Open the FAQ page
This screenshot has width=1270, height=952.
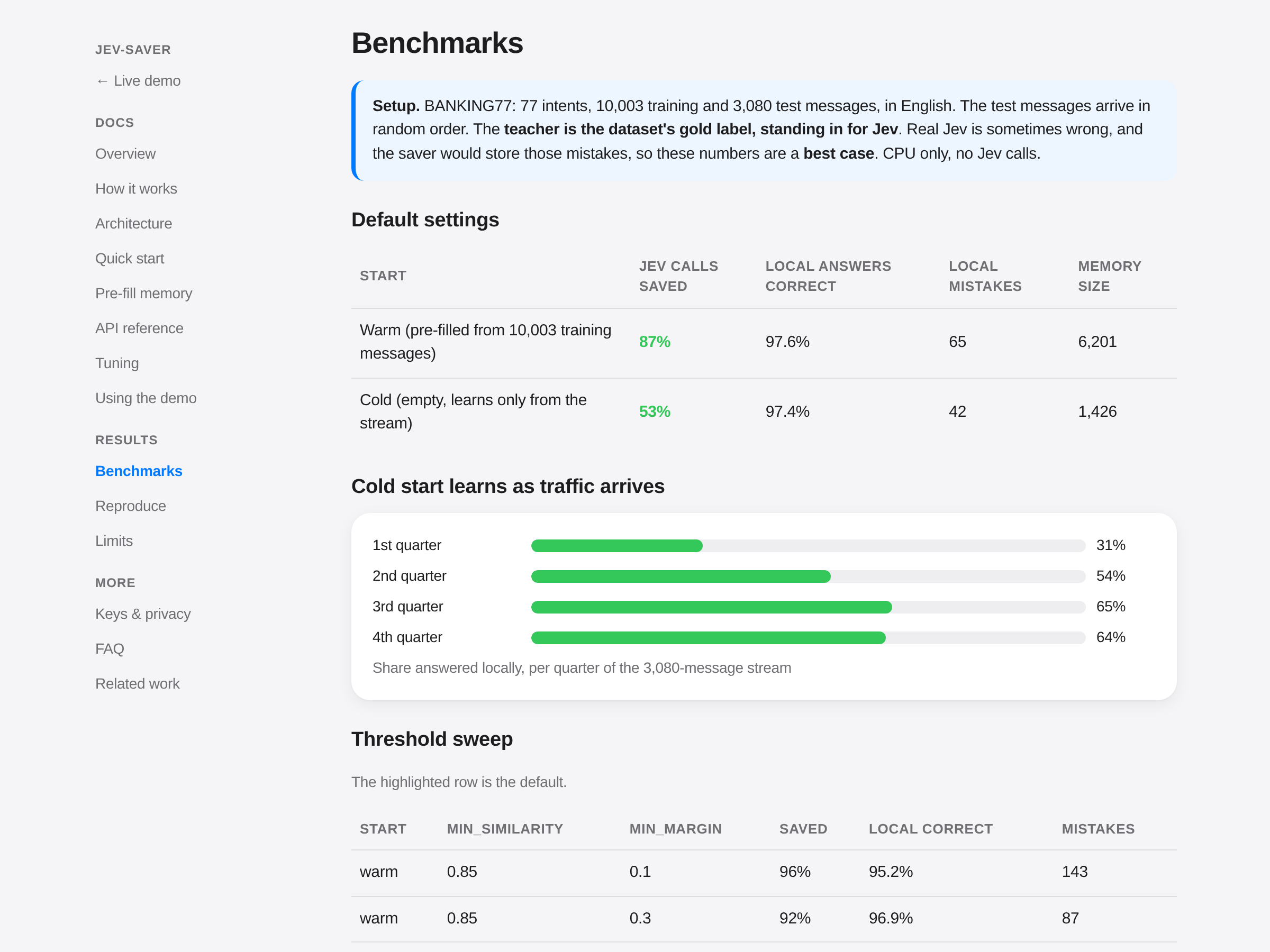tap(110, 649)
